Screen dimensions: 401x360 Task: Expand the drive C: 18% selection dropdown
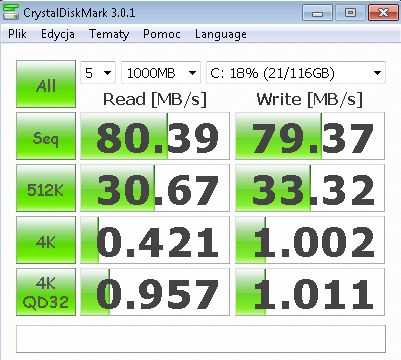coord(296,73)
